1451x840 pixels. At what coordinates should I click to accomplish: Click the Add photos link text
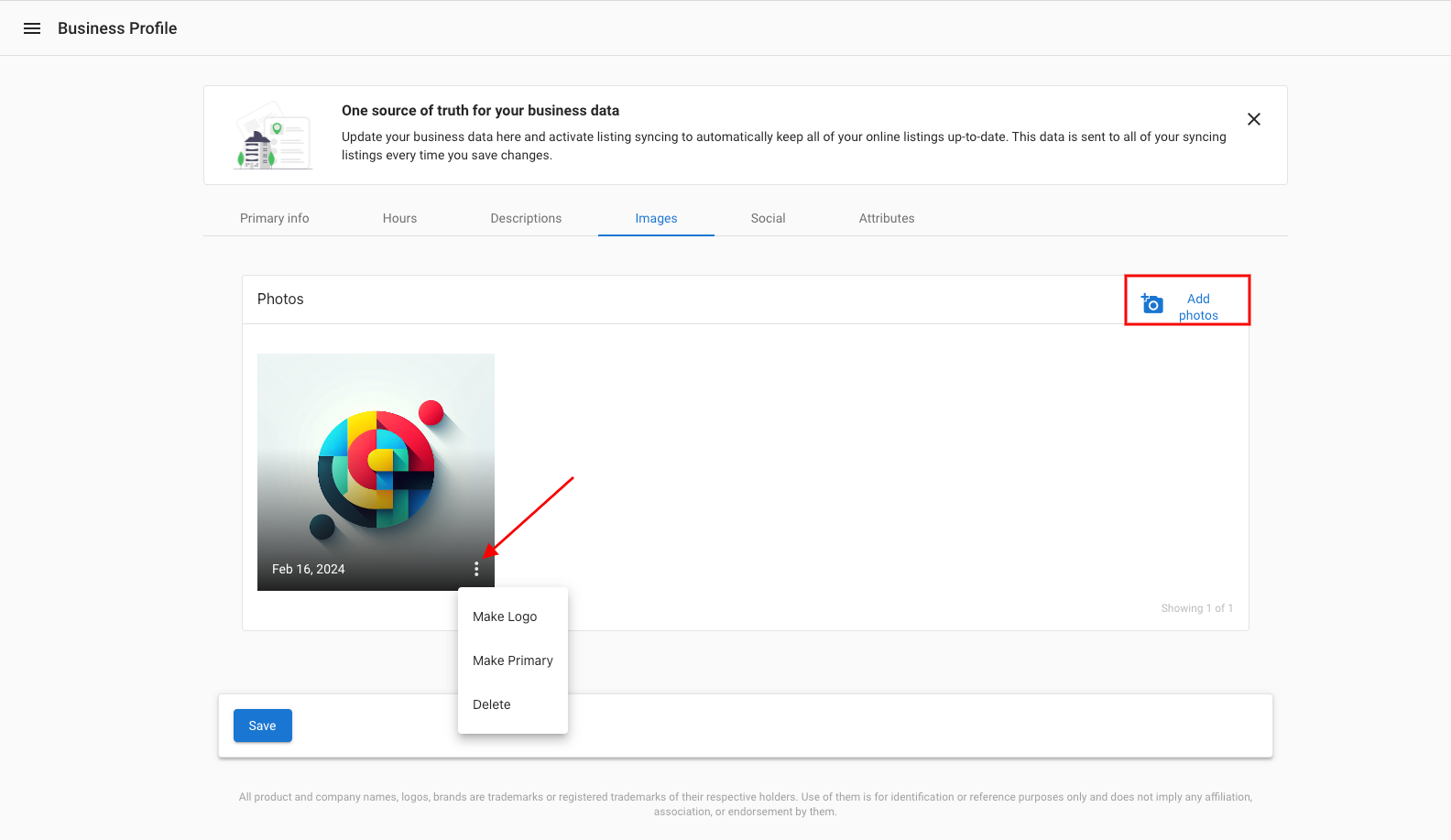click(1198, 307)
